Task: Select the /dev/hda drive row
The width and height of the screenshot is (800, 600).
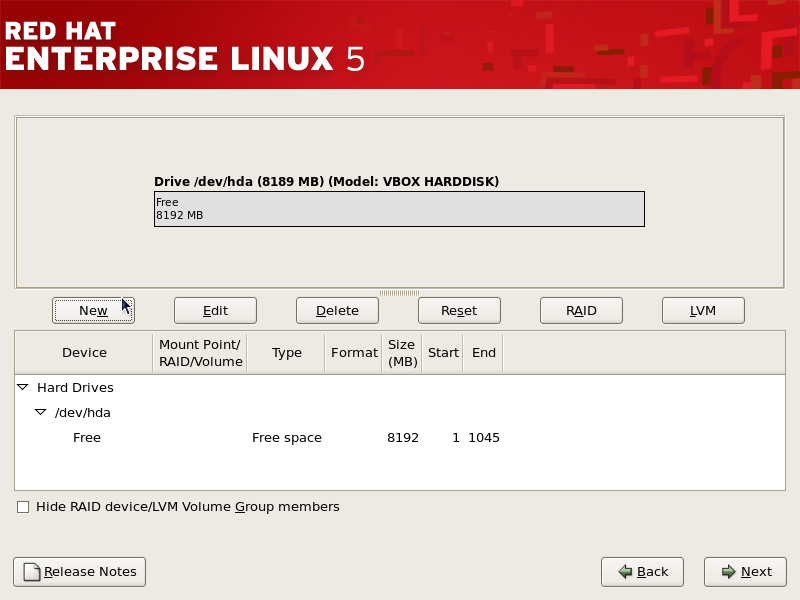Action: point(399,413)
